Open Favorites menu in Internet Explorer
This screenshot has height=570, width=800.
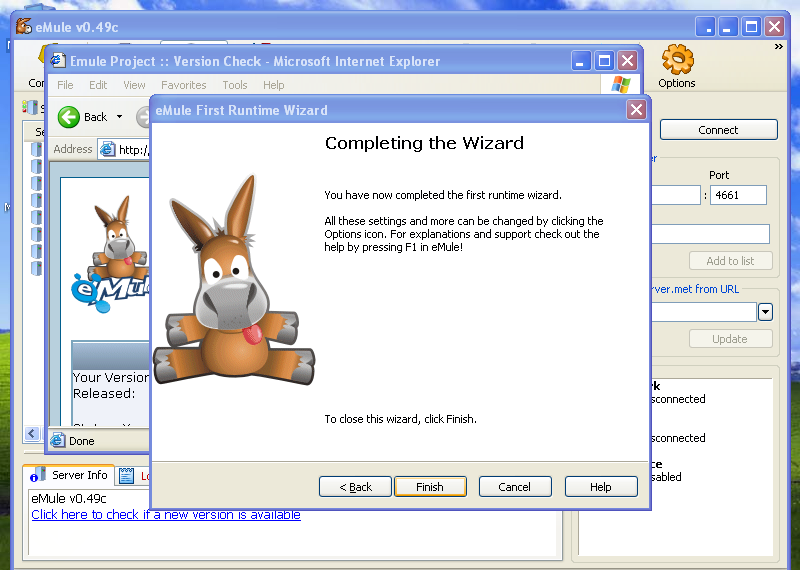(184, 85)
